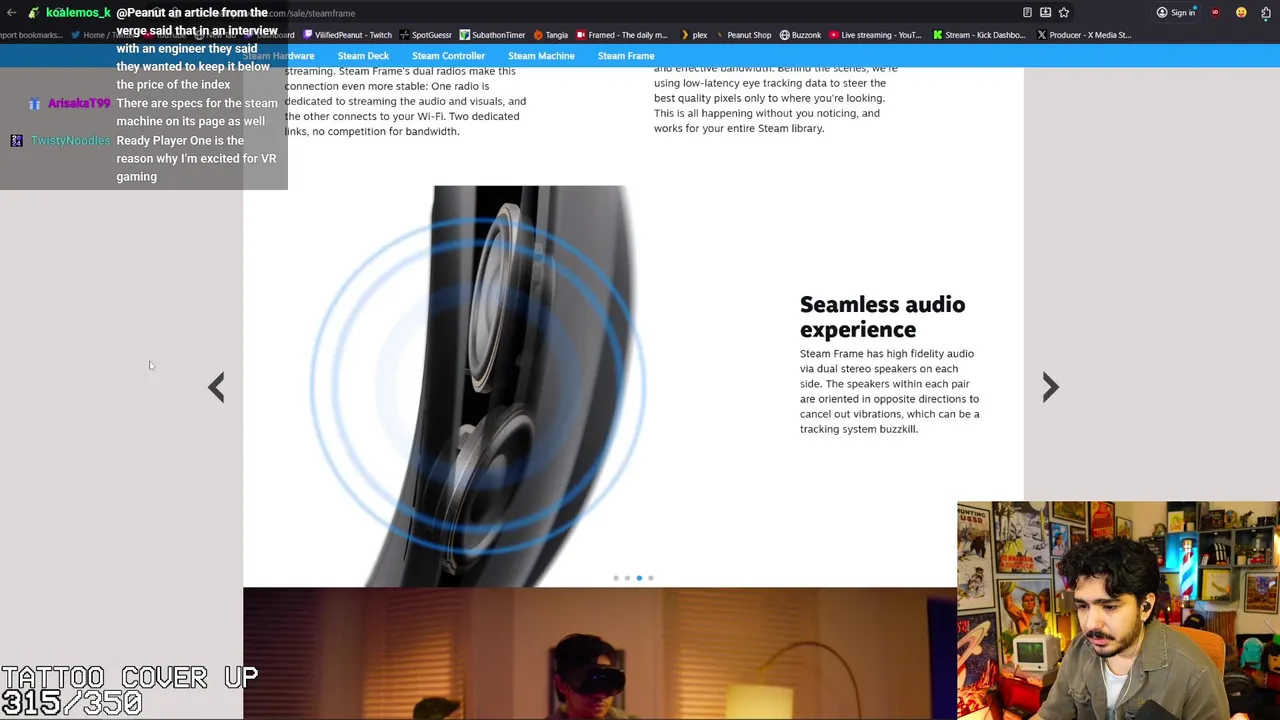This screenshot has height=720, width=1280.
Task: Click the "TATTOO COVER UP" goal text
Action: [x=130, y=677]
